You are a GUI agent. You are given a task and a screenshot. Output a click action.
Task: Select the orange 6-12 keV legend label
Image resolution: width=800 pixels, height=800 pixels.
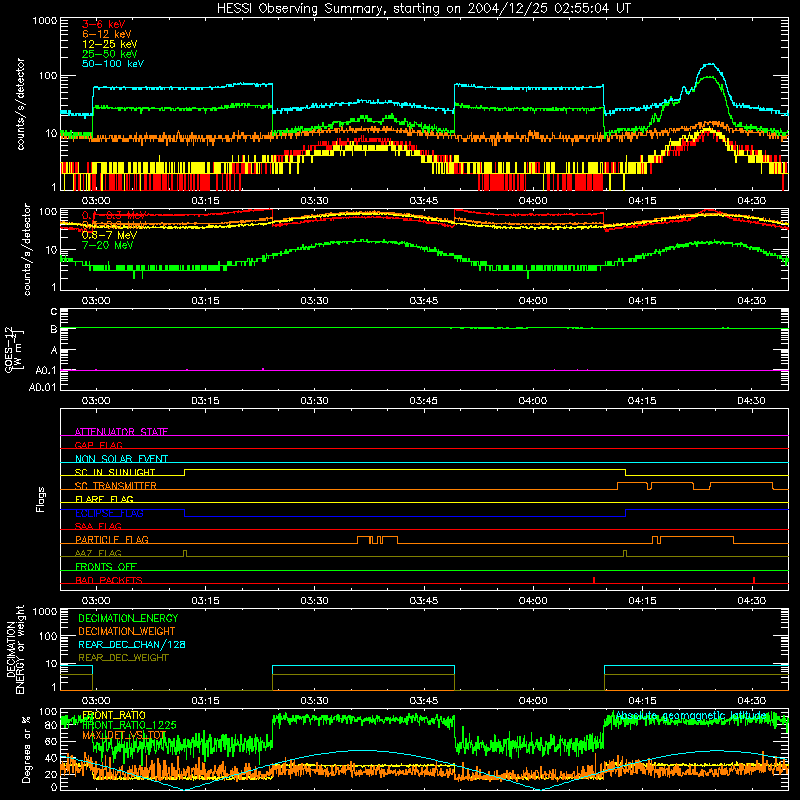pyautogui.click(x=106, y=34)
